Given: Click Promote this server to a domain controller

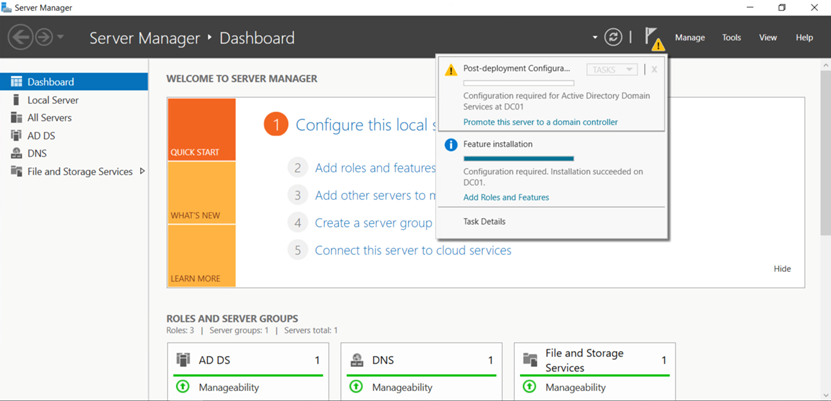Looking at the screenshot, I should pyautogui.click(x=541, y=122).
